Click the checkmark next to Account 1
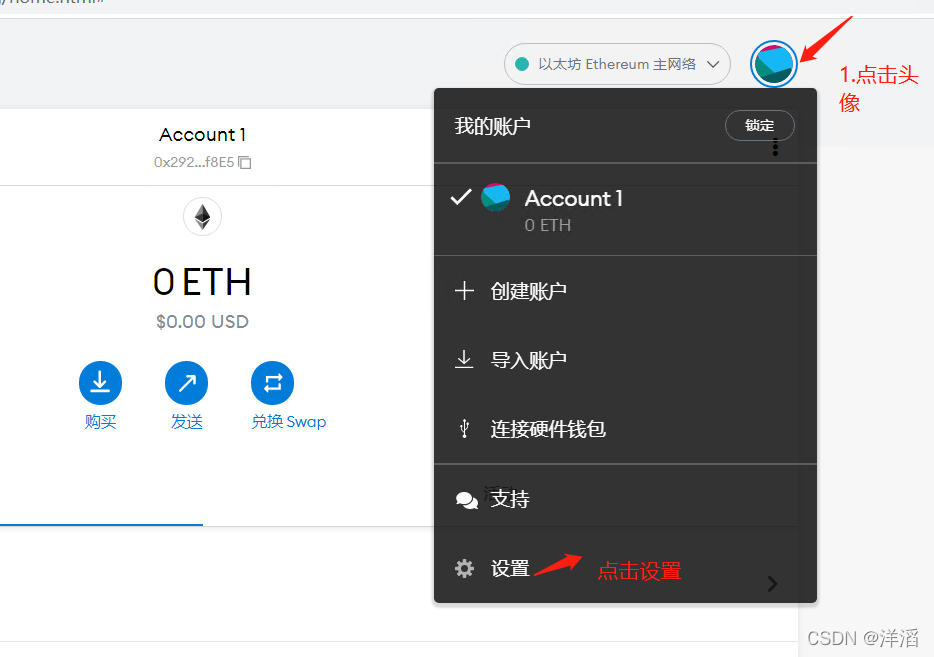The height and width of the screenshot is (657, 934). point(461,197)
